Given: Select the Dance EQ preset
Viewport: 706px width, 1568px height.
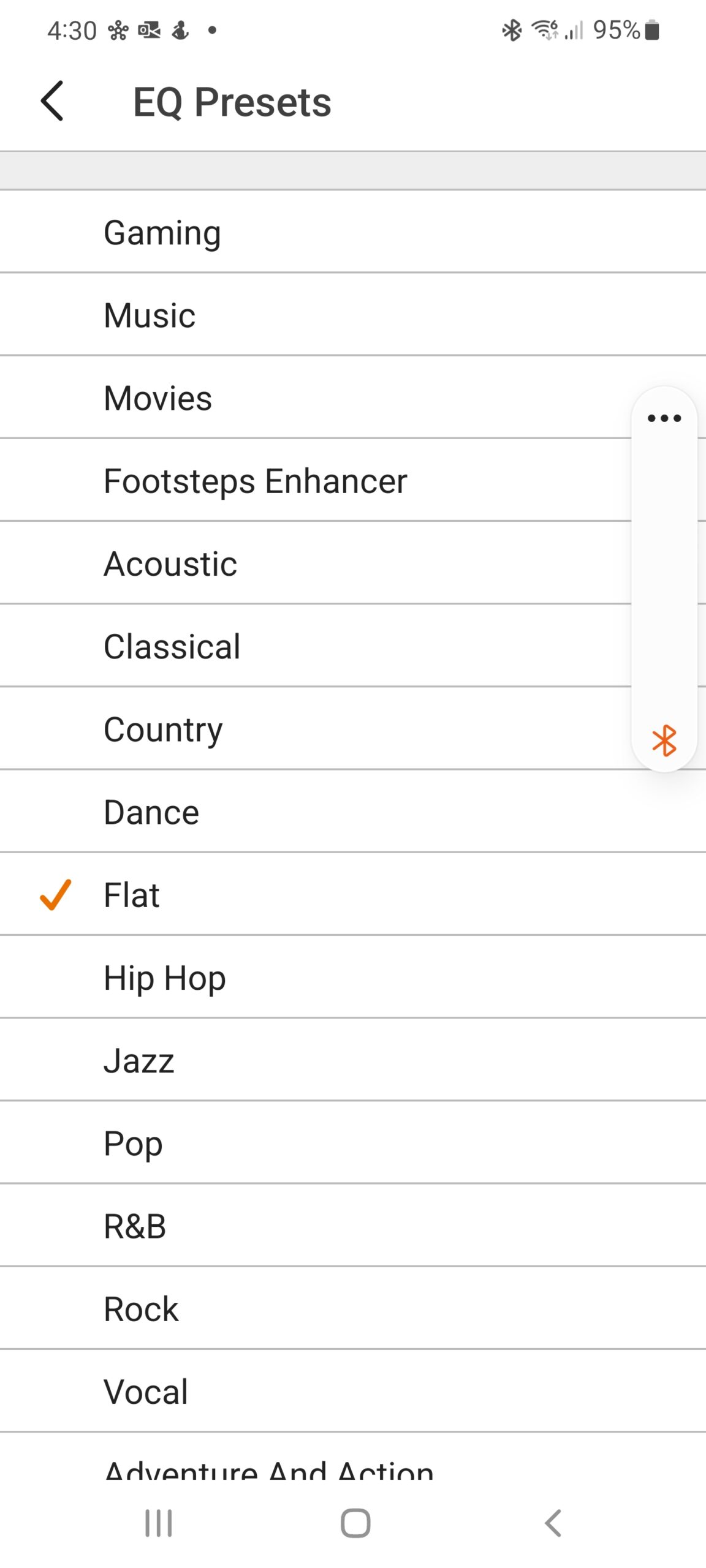Looking at the screenshot, I should pyautogui.click(x=151, y=812).
